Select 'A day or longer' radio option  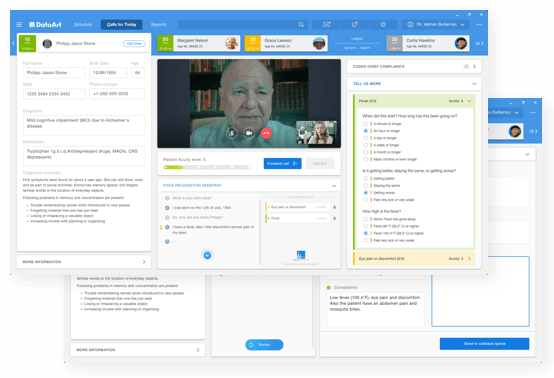(x=366, y=138)
